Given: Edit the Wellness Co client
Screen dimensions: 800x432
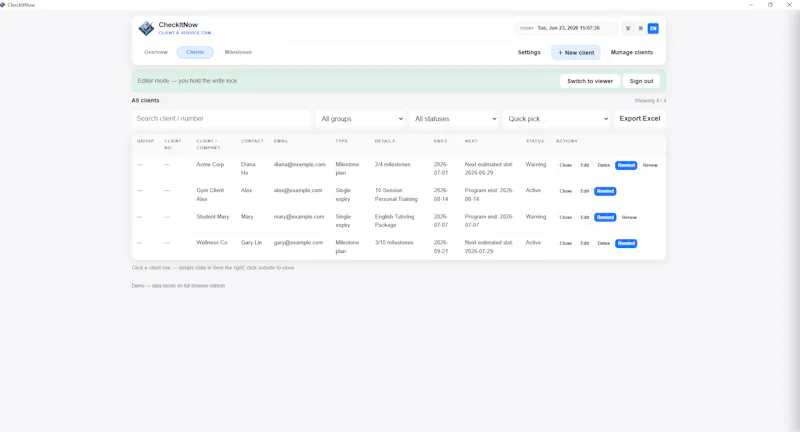Looking at the screenshot, I should [585, 243].
